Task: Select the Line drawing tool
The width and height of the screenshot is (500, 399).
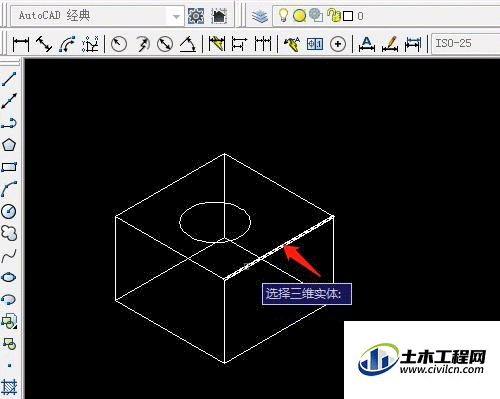Action: [x=9, y=79]
